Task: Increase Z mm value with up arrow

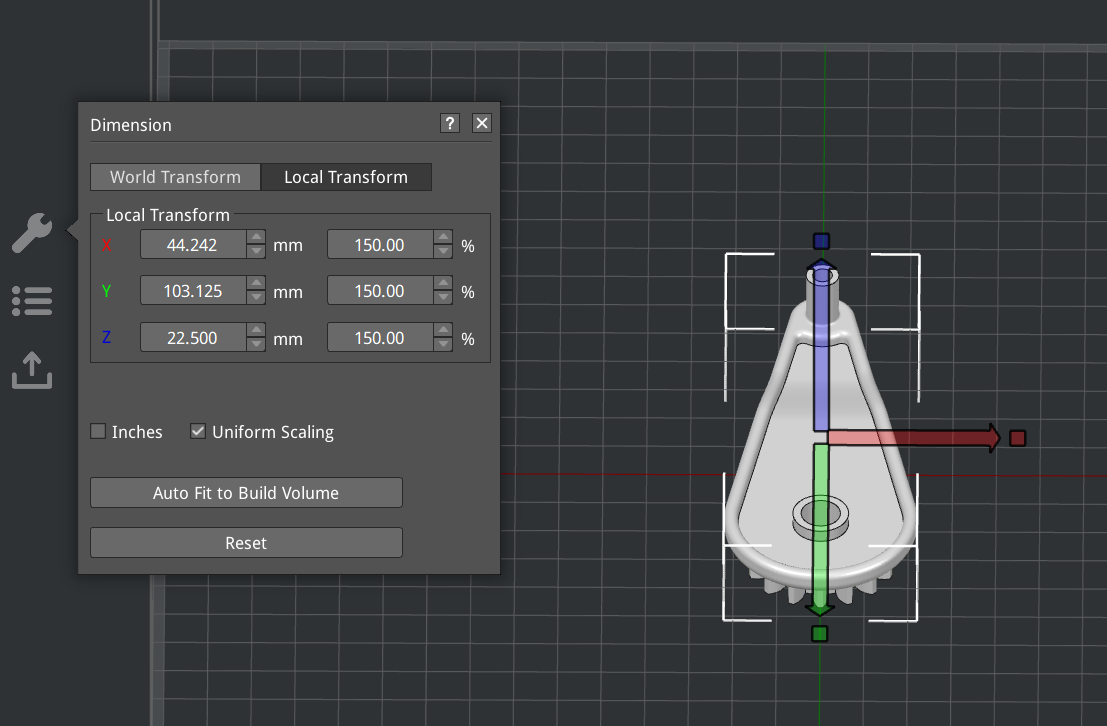Action: click(256, 330)
